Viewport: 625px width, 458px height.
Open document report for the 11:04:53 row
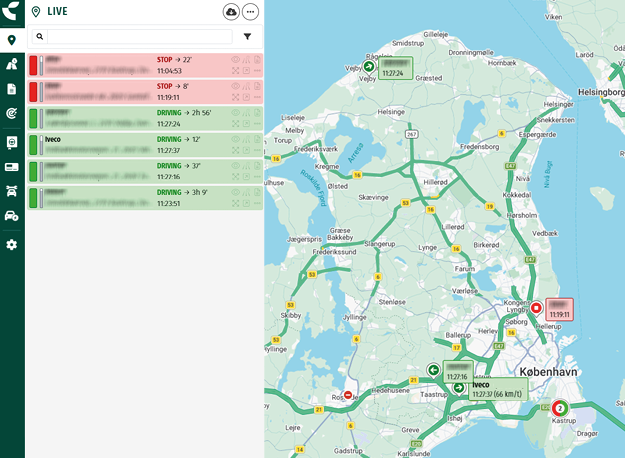(x=257, y=59)
